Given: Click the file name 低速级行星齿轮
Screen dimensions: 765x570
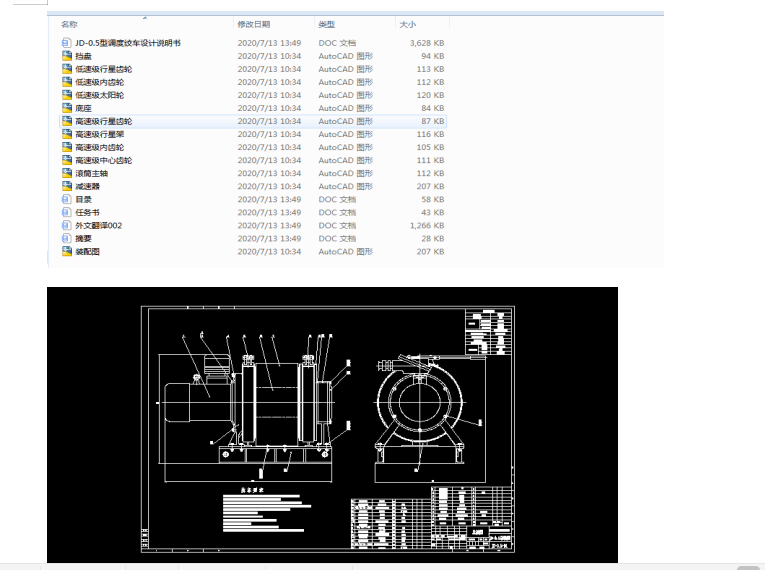Looking at the screenshot, I should tap(103, 69).
